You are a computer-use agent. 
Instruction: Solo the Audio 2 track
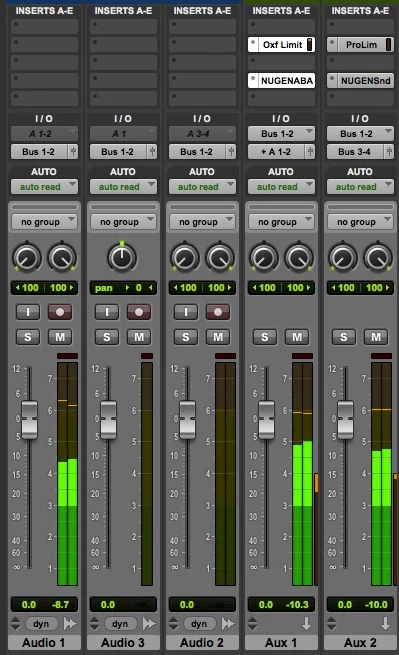[x=186, y=337]
